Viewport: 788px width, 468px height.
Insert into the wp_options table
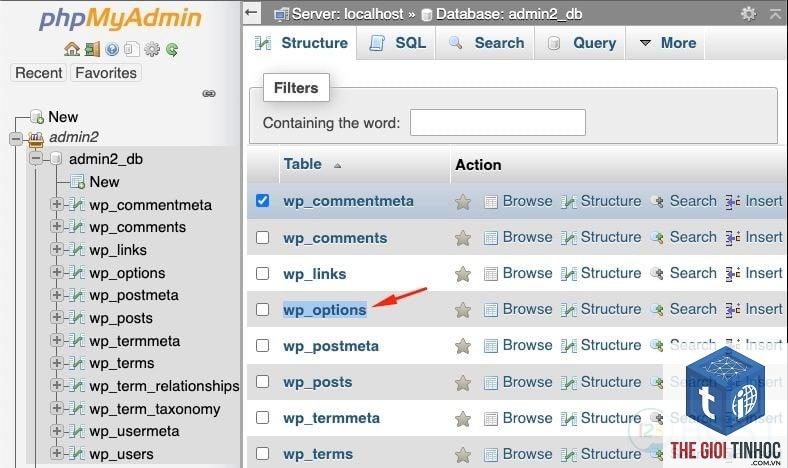coord(754,309)
